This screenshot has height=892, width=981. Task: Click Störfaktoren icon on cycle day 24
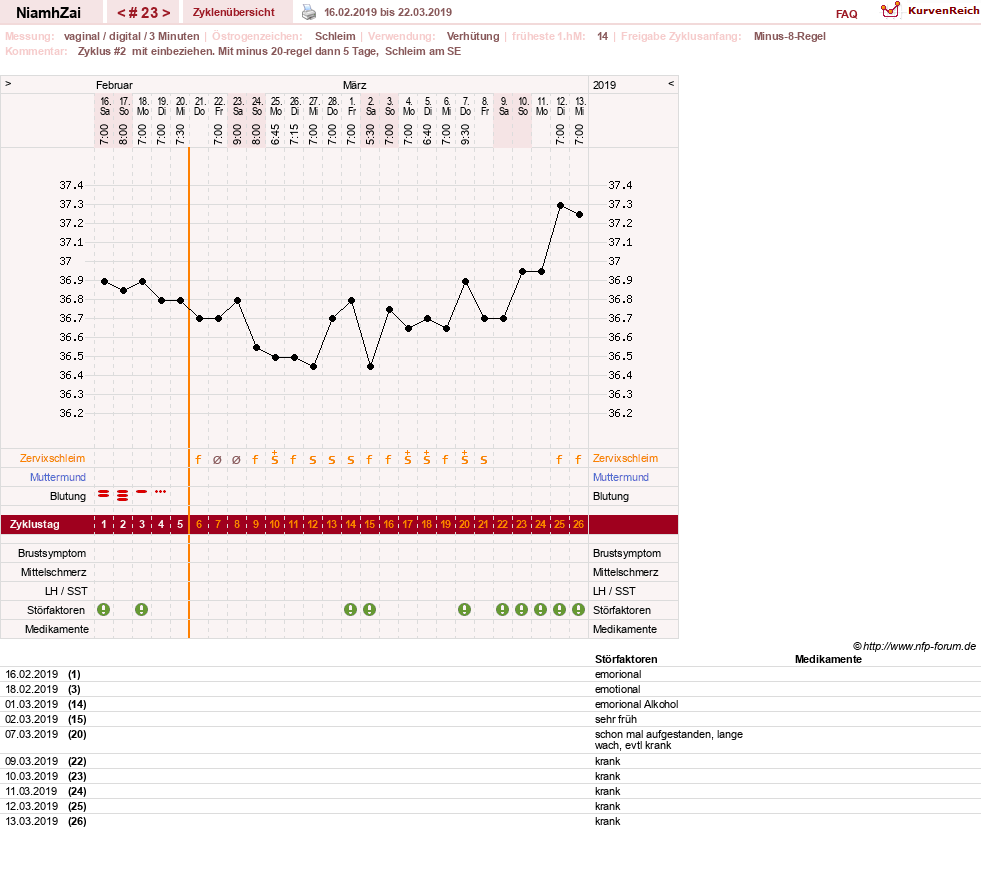point(541,609)
